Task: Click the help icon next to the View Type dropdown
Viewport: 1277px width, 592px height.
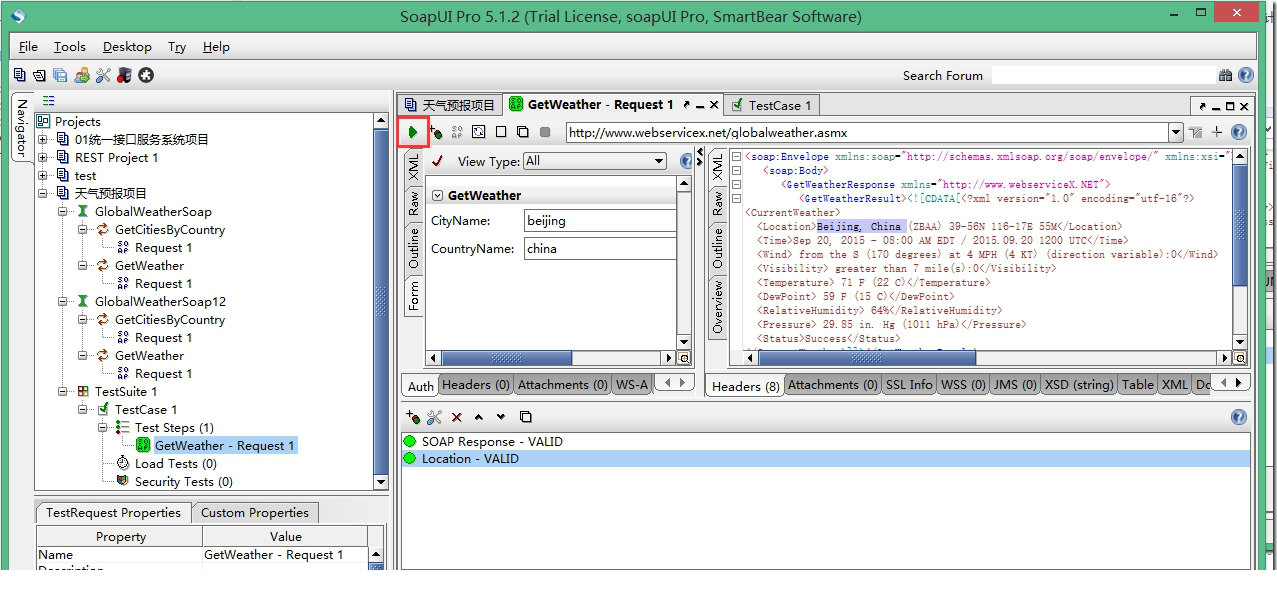Action: pos(686,161)
